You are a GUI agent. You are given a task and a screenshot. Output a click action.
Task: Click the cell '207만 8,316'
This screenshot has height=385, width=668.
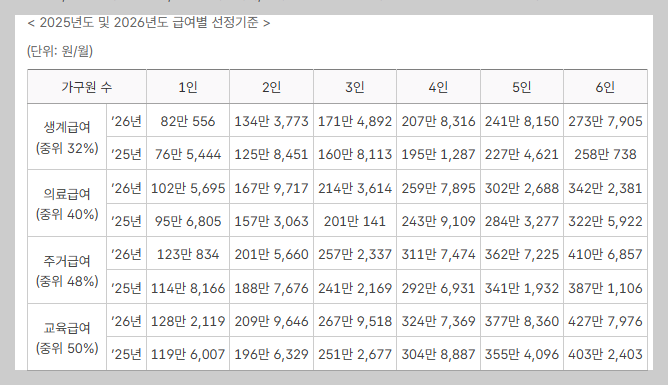click(438, 121)
